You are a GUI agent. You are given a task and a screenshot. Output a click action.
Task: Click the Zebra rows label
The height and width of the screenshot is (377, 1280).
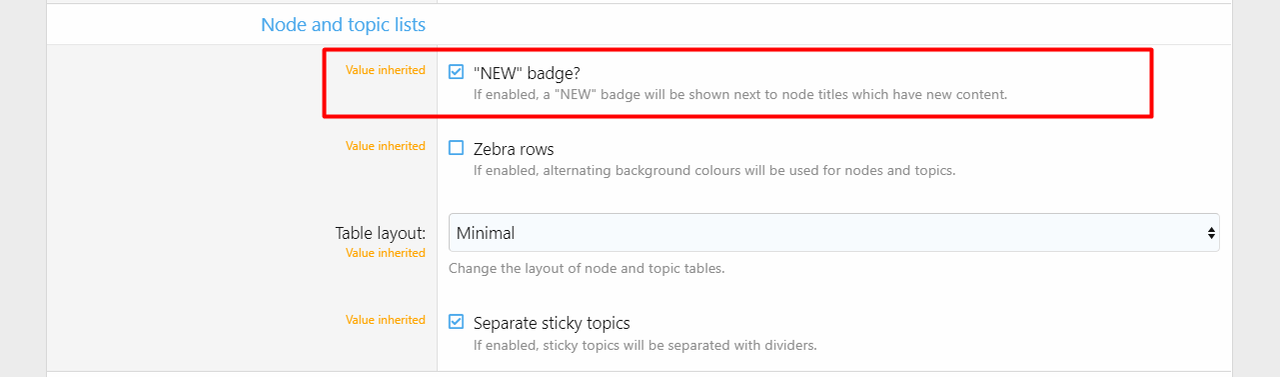[513, 149]
